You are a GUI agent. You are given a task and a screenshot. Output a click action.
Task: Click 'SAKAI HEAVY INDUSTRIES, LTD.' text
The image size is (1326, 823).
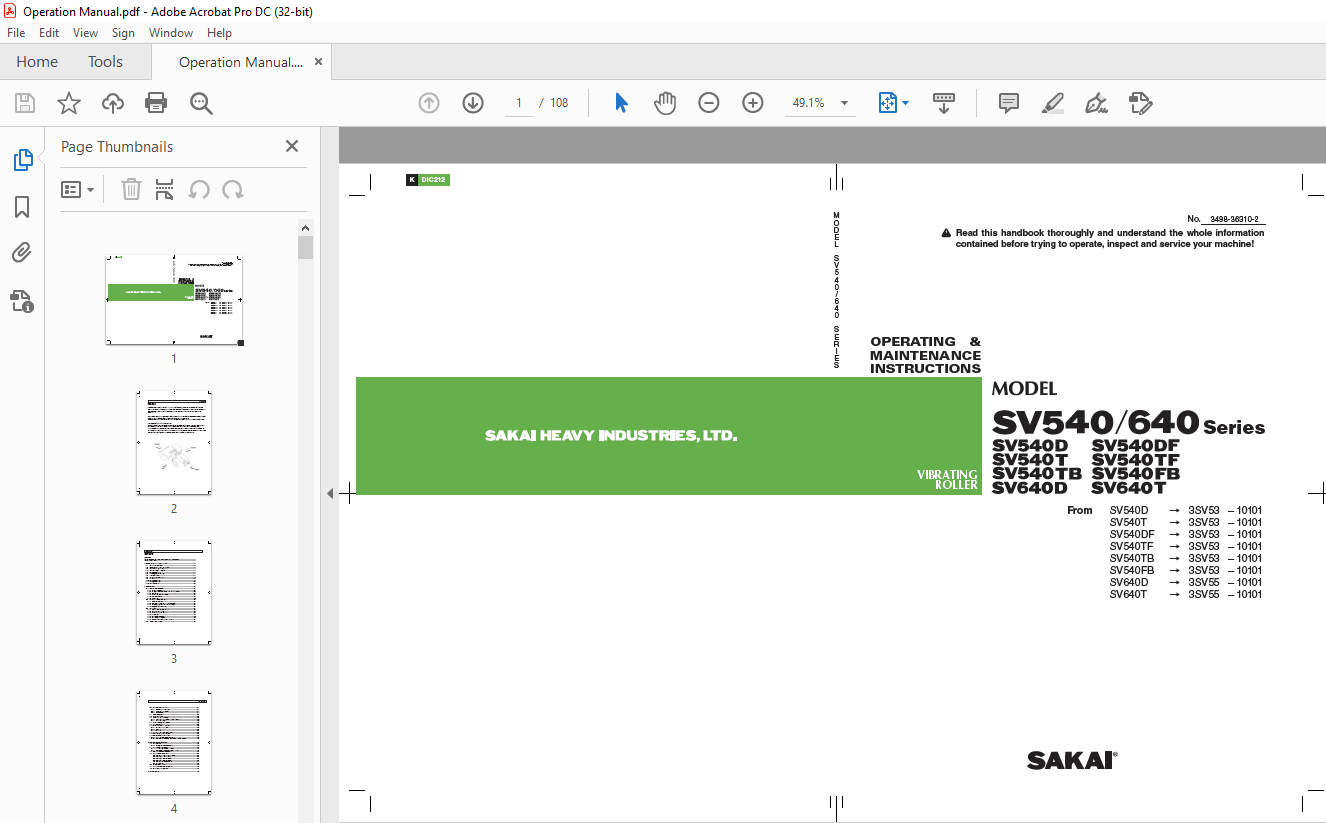point(611,436)
